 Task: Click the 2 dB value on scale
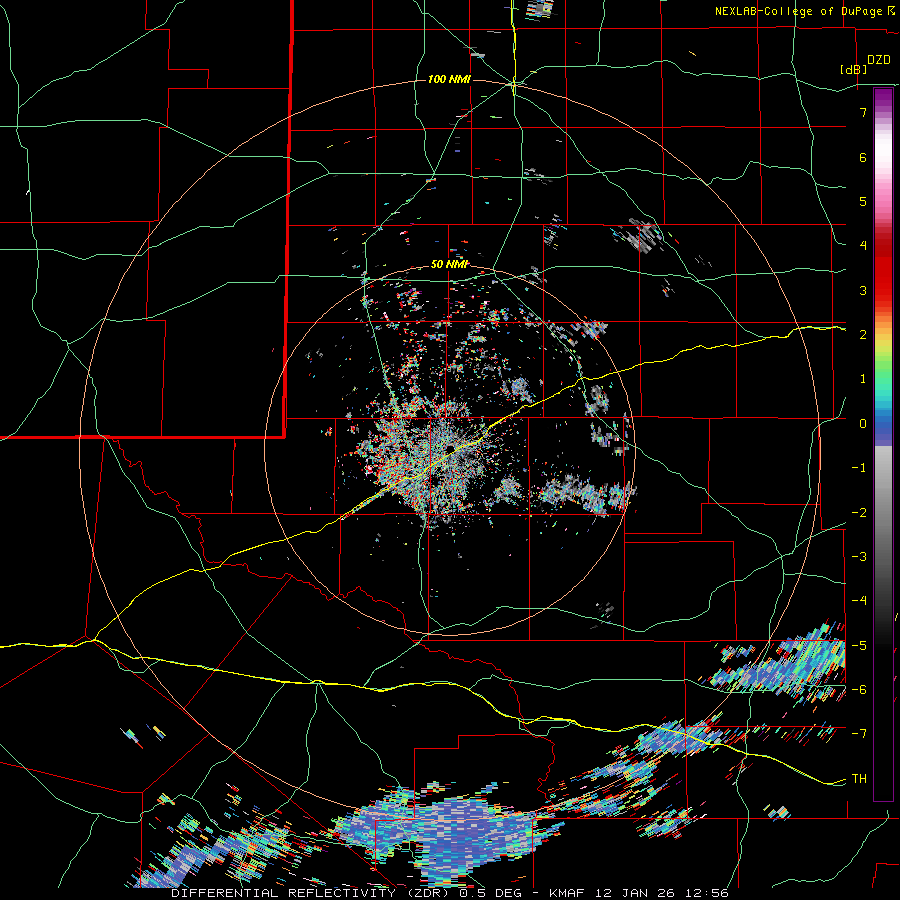click(x=863, y=335)
